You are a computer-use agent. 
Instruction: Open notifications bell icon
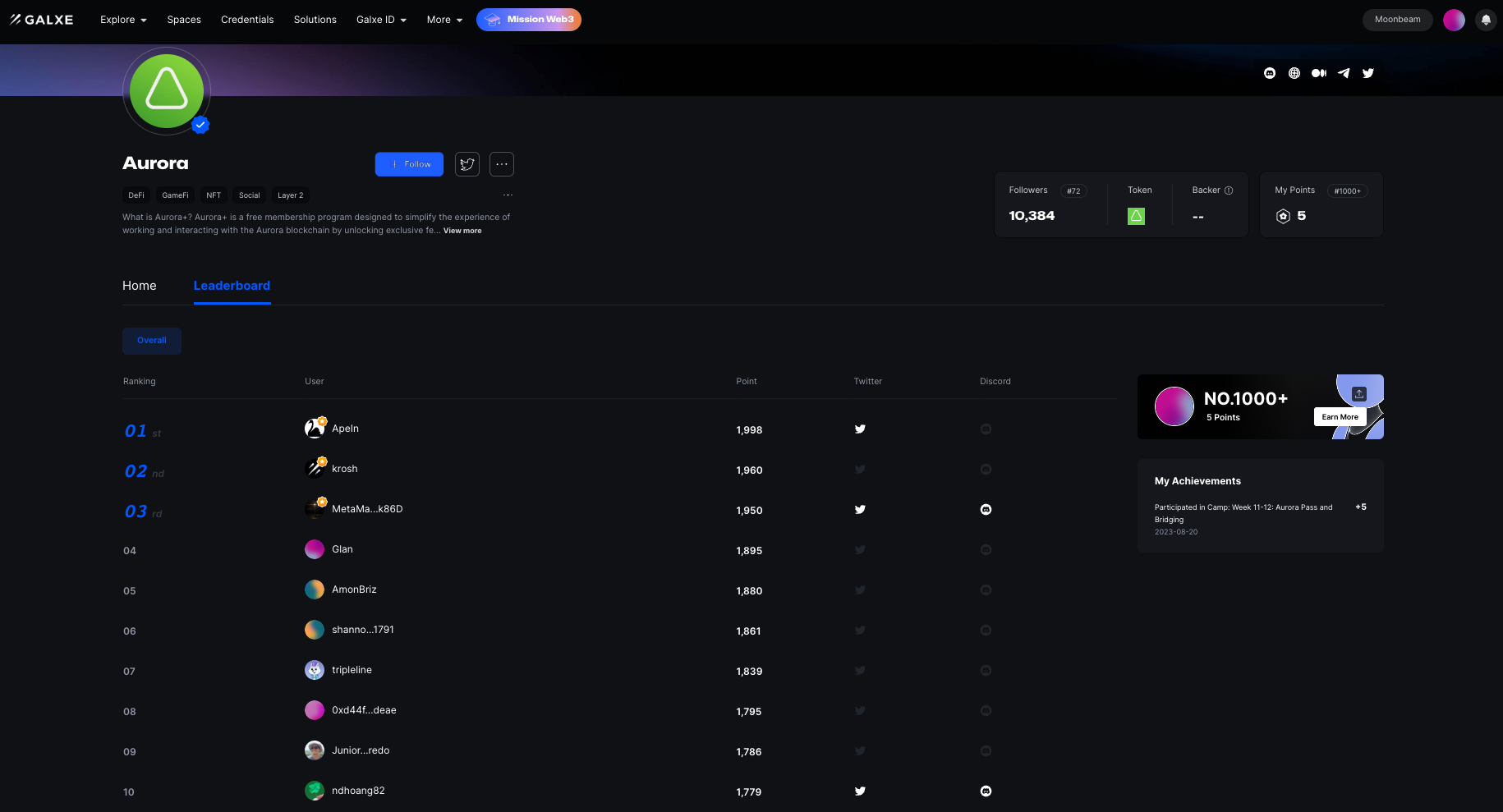(x=1486, y=20)
